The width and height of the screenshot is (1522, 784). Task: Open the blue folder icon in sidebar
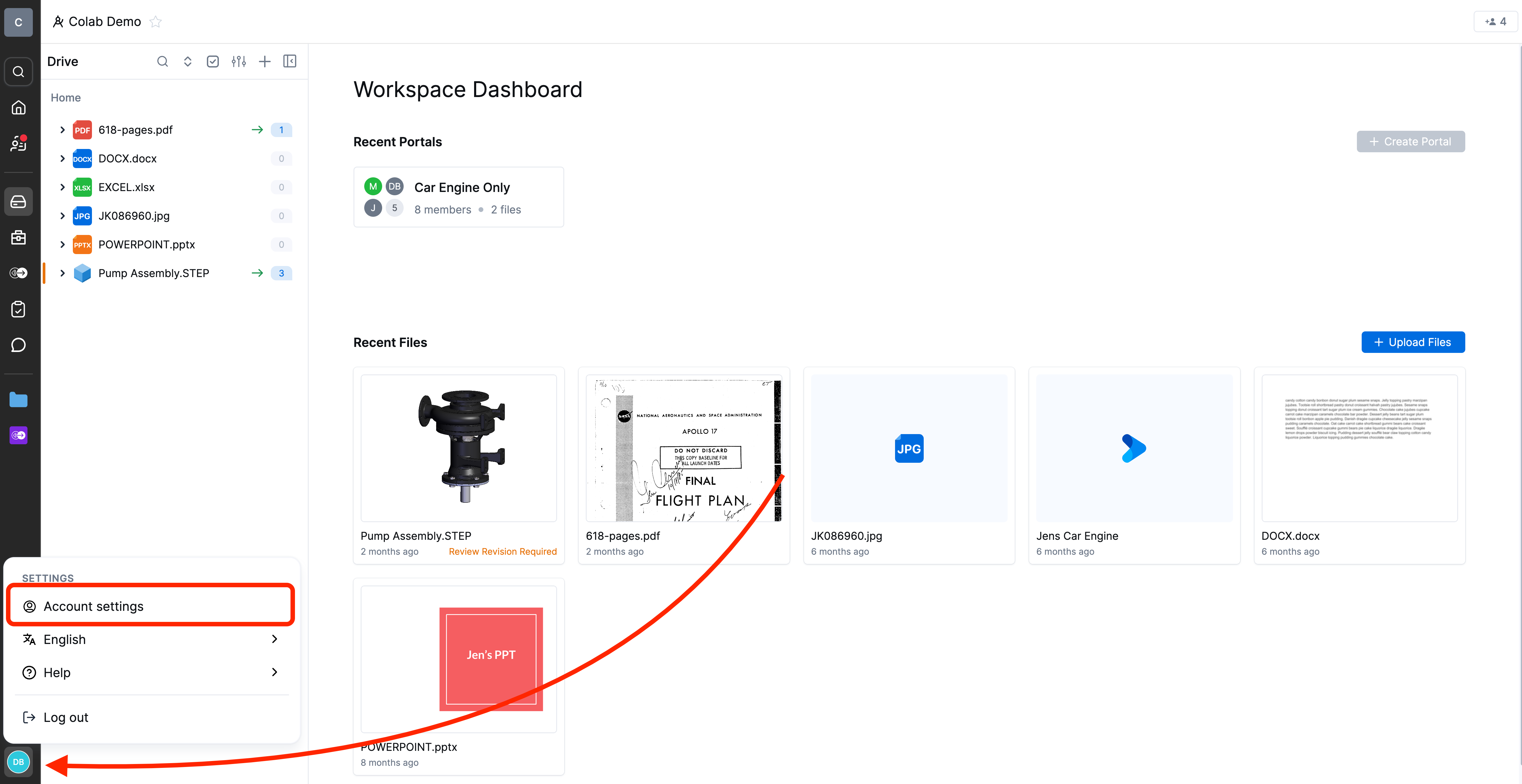click(x=18, y=400)
